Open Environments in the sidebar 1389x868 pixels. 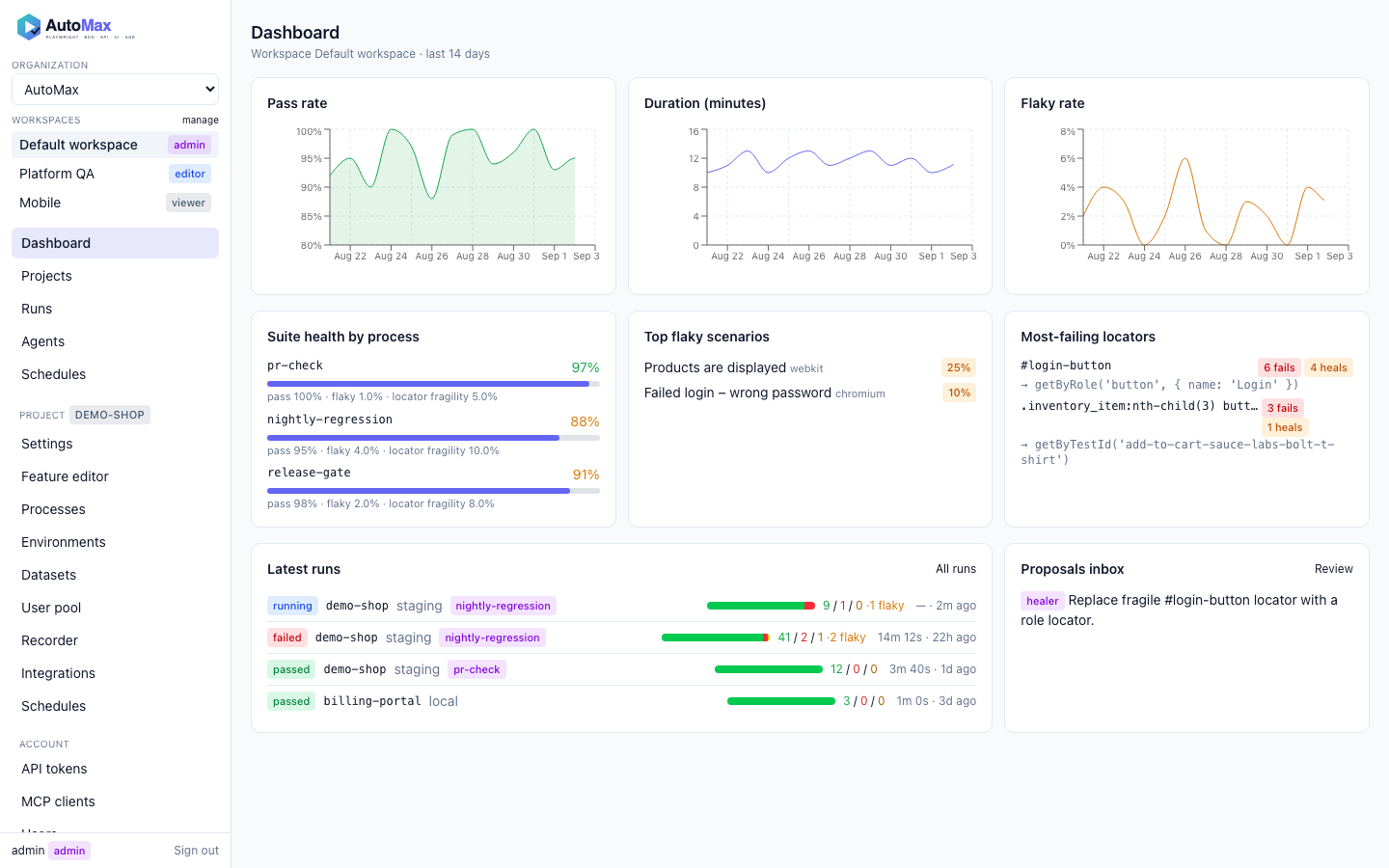[x=115, y=542]
